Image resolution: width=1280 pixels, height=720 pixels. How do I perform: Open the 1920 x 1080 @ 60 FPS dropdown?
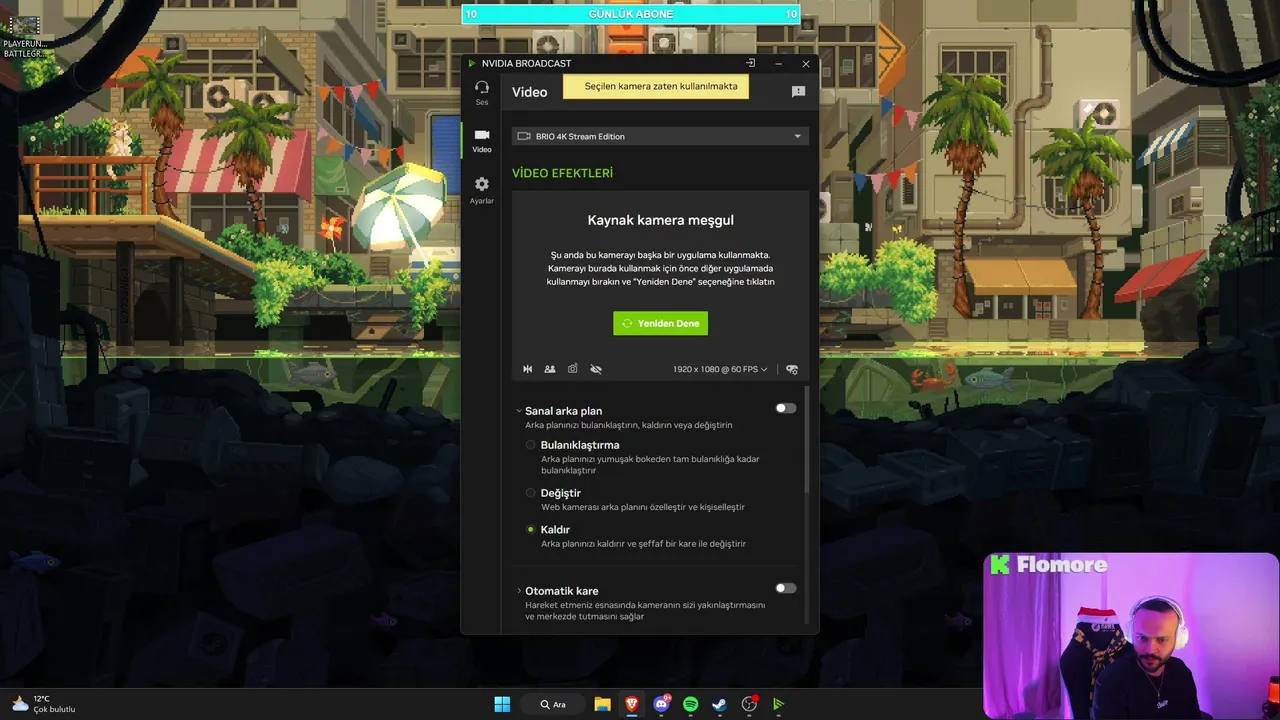point(720,369)
